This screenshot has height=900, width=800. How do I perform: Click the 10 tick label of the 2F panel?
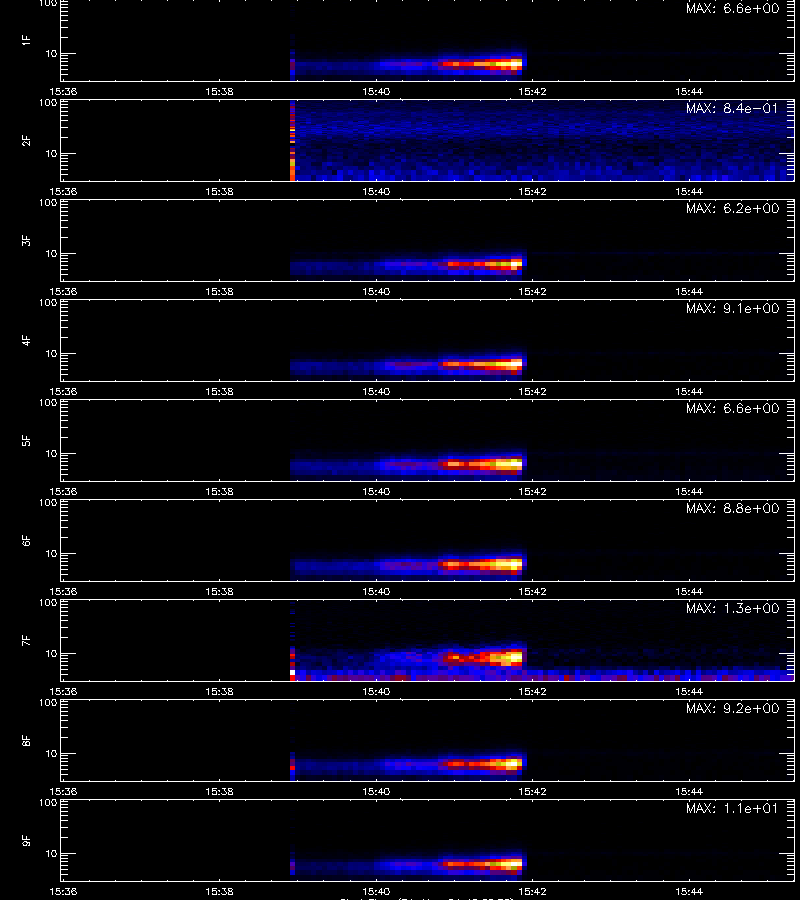pos(52,153)
